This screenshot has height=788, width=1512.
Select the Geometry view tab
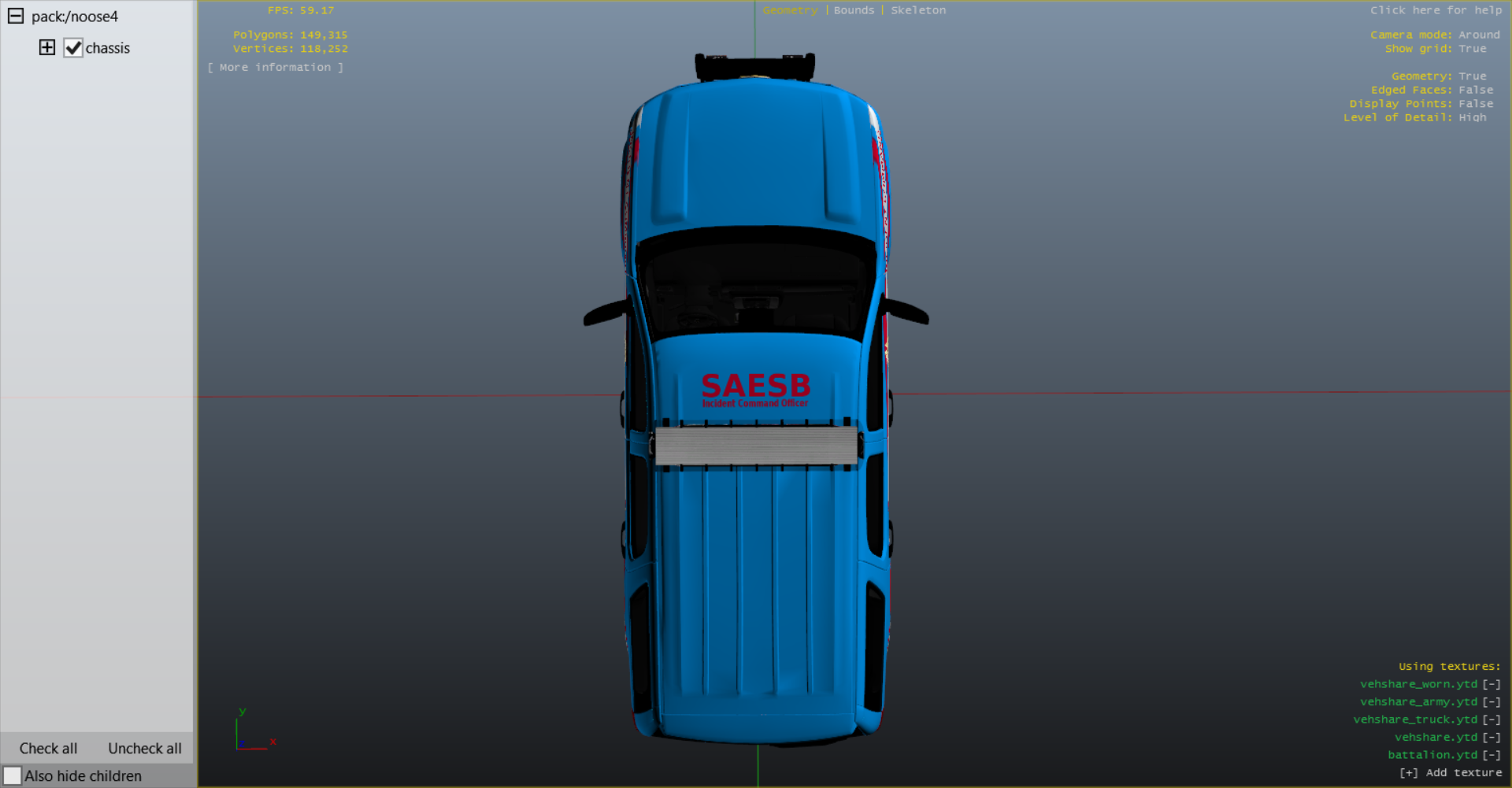790,10
